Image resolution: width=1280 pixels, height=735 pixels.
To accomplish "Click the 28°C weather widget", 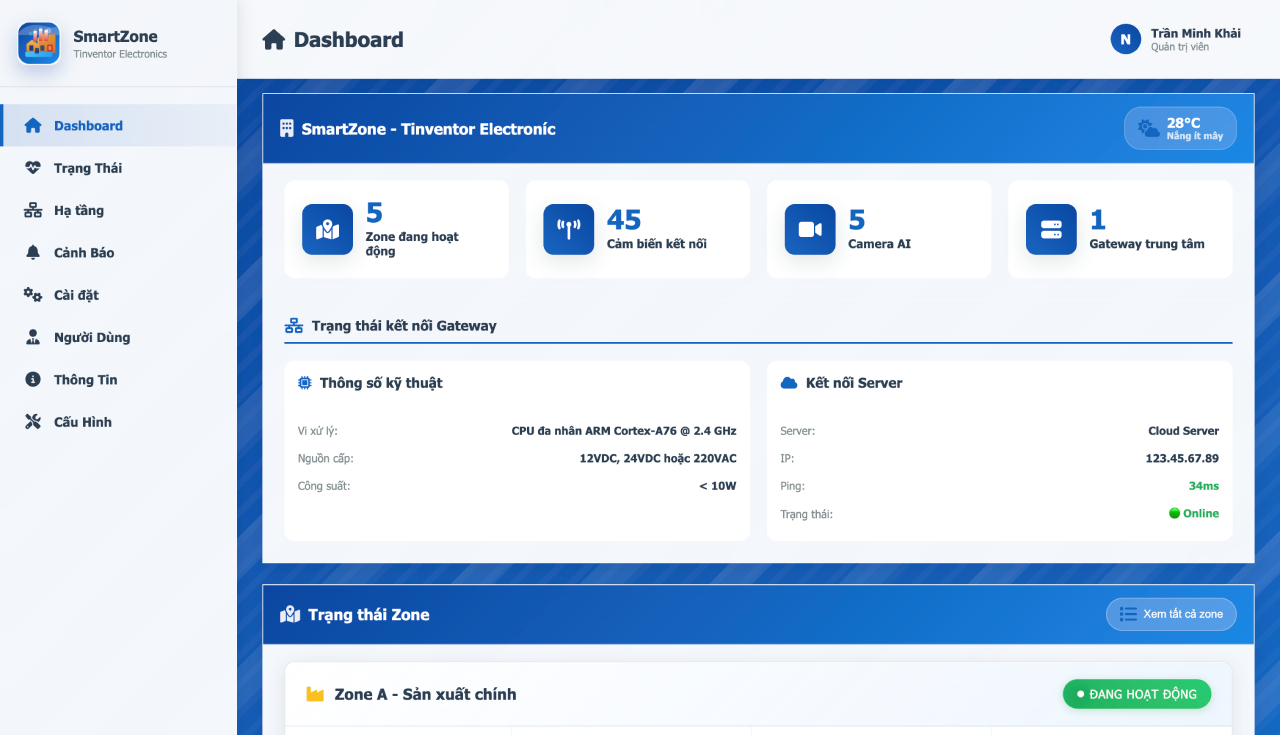I will pyautogui.click(x=1180, y=129).
